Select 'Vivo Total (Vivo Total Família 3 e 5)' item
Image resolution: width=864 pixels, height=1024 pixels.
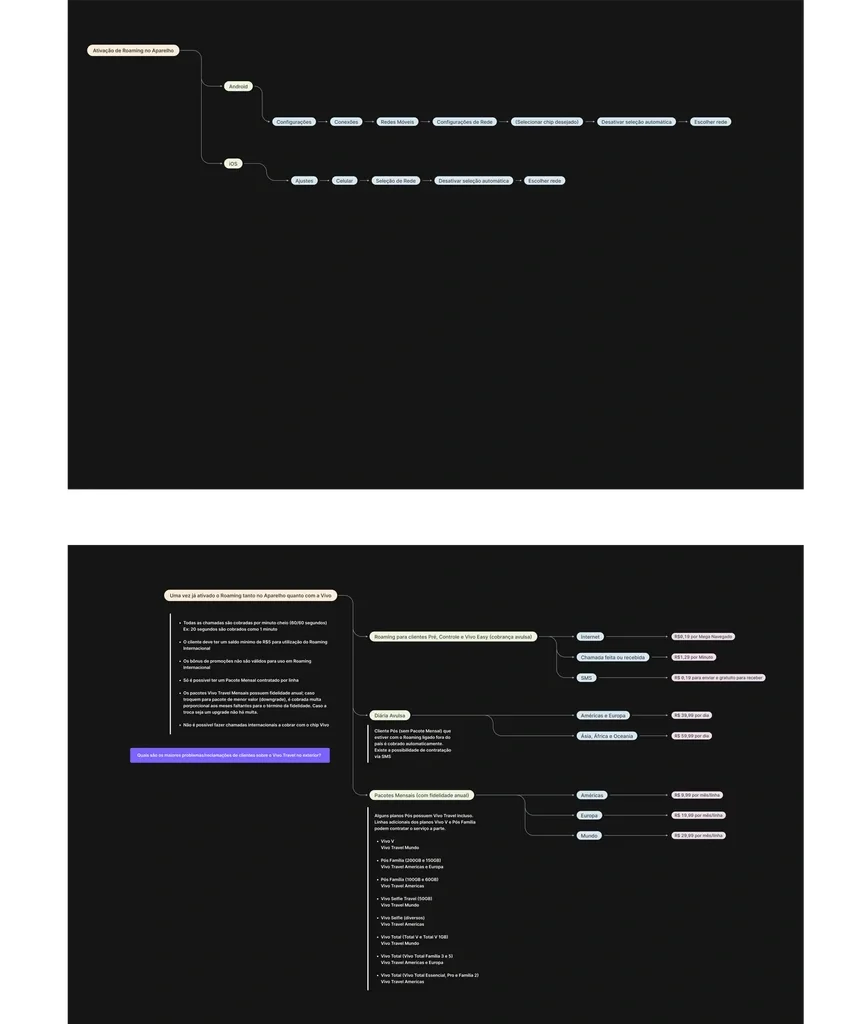click(x=415, y=959)
